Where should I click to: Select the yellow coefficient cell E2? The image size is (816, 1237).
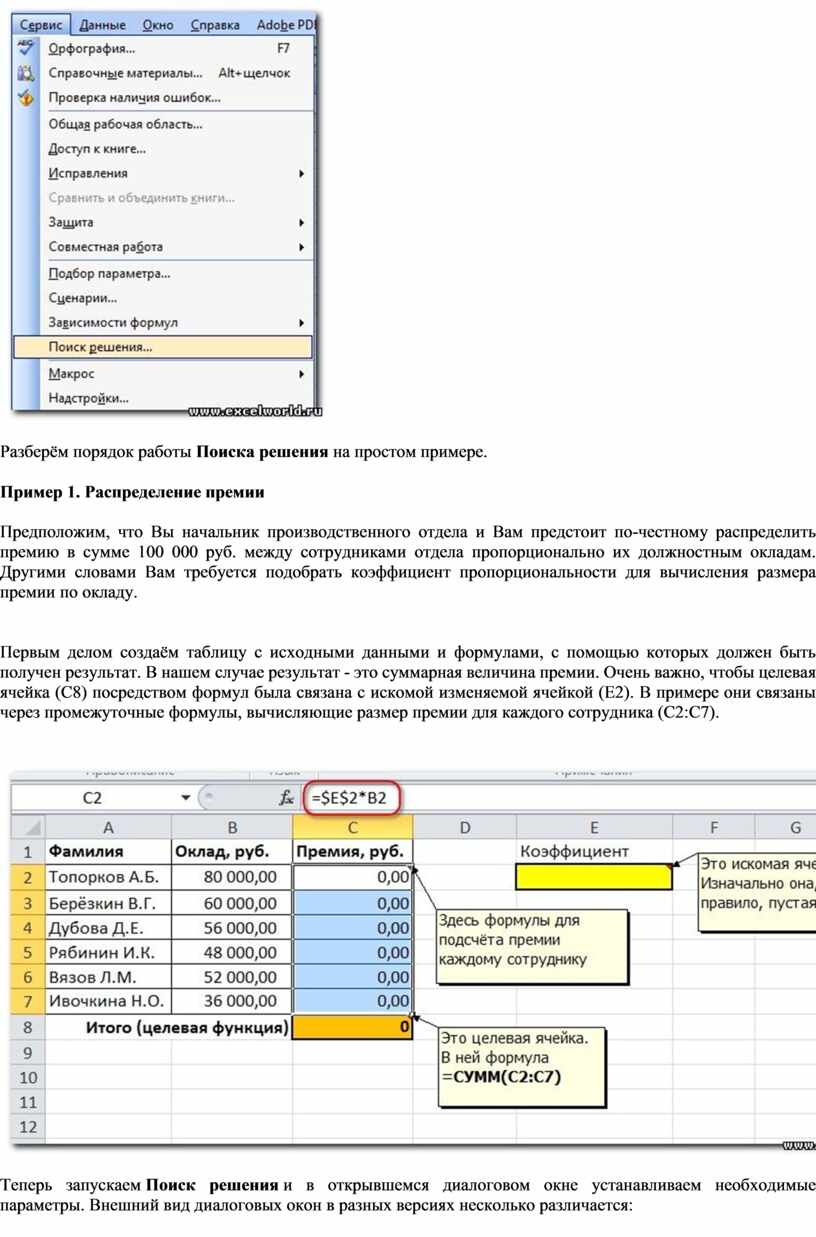click(594, 877)
